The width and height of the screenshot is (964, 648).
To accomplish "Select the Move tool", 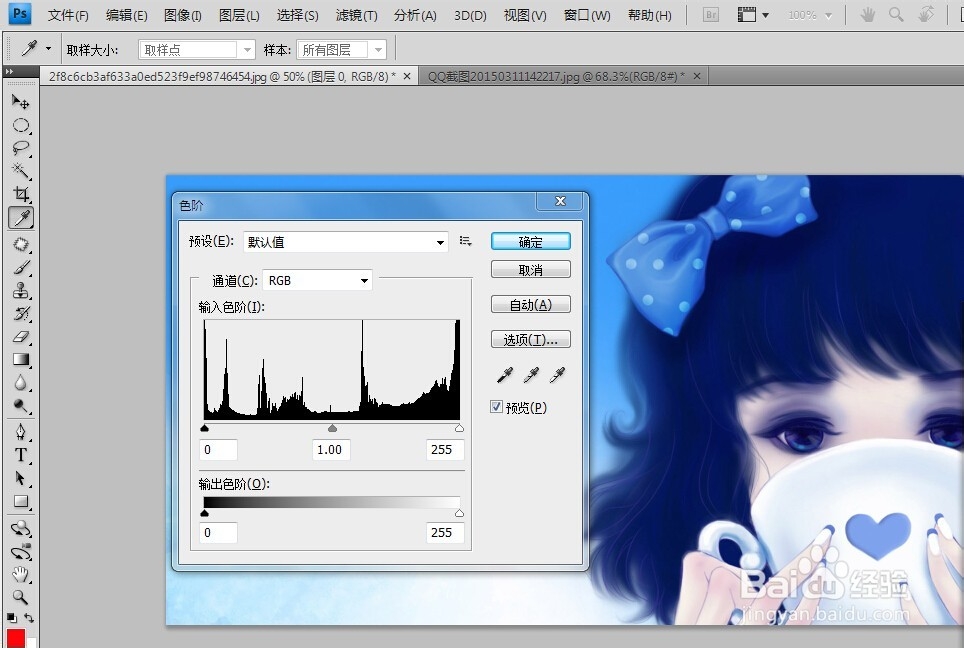I will (20, 102).
